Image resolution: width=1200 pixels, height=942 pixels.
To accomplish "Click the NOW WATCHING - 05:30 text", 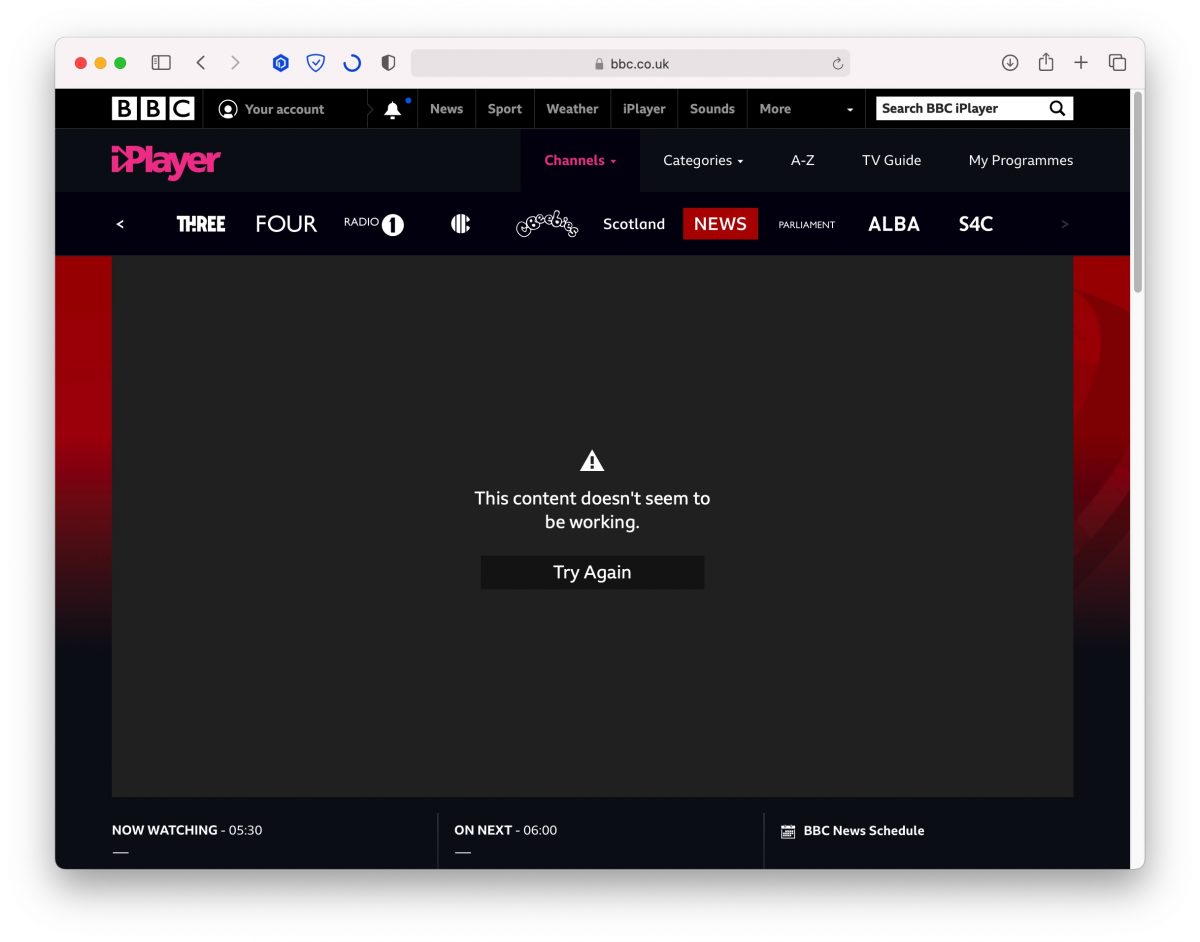I will [x=187, y=830].
